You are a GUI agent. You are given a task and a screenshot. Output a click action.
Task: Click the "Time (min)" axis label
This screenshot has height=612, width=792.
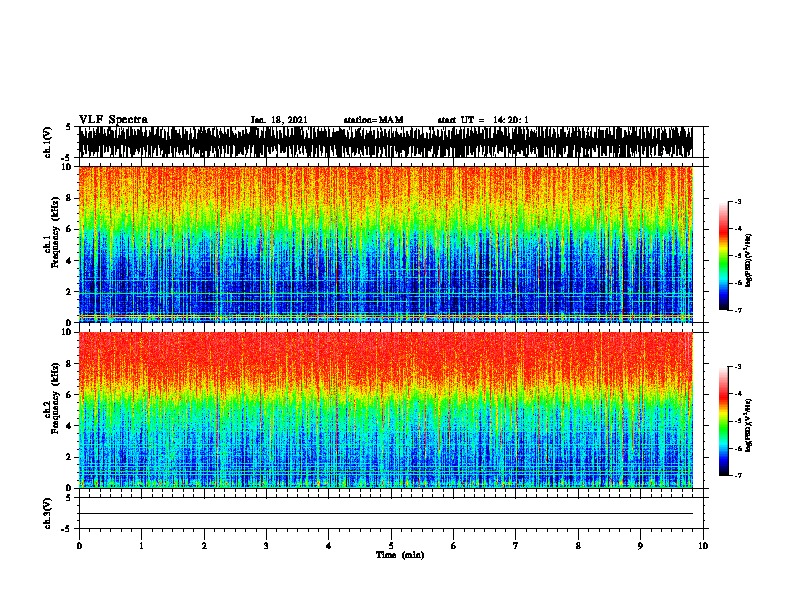pyautogui.click(x=400, y=555)
